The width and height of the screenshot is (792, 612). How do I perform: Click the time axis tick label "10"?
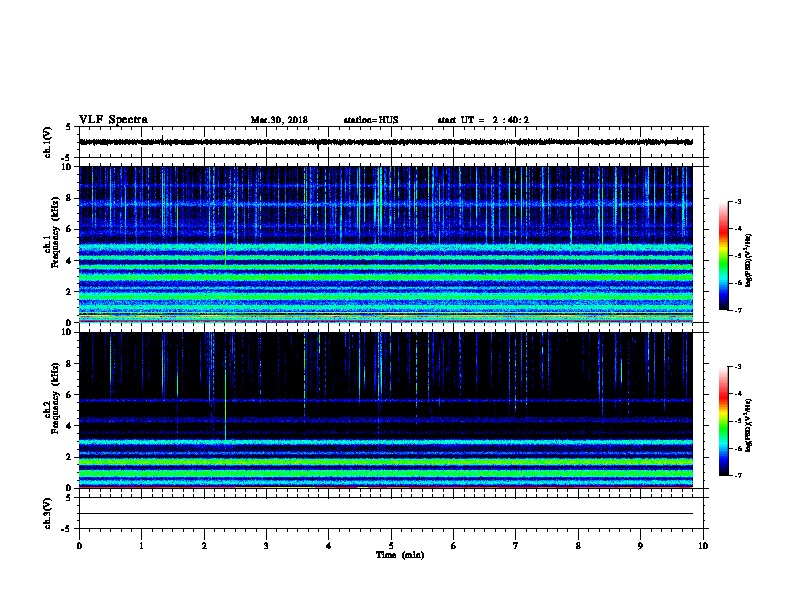coord(703,546)
